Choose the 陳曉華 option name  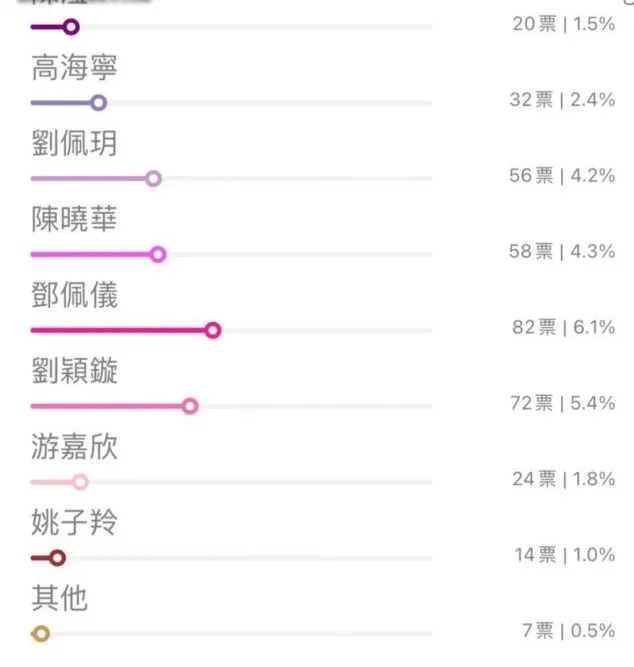click(x=74, y=220)
